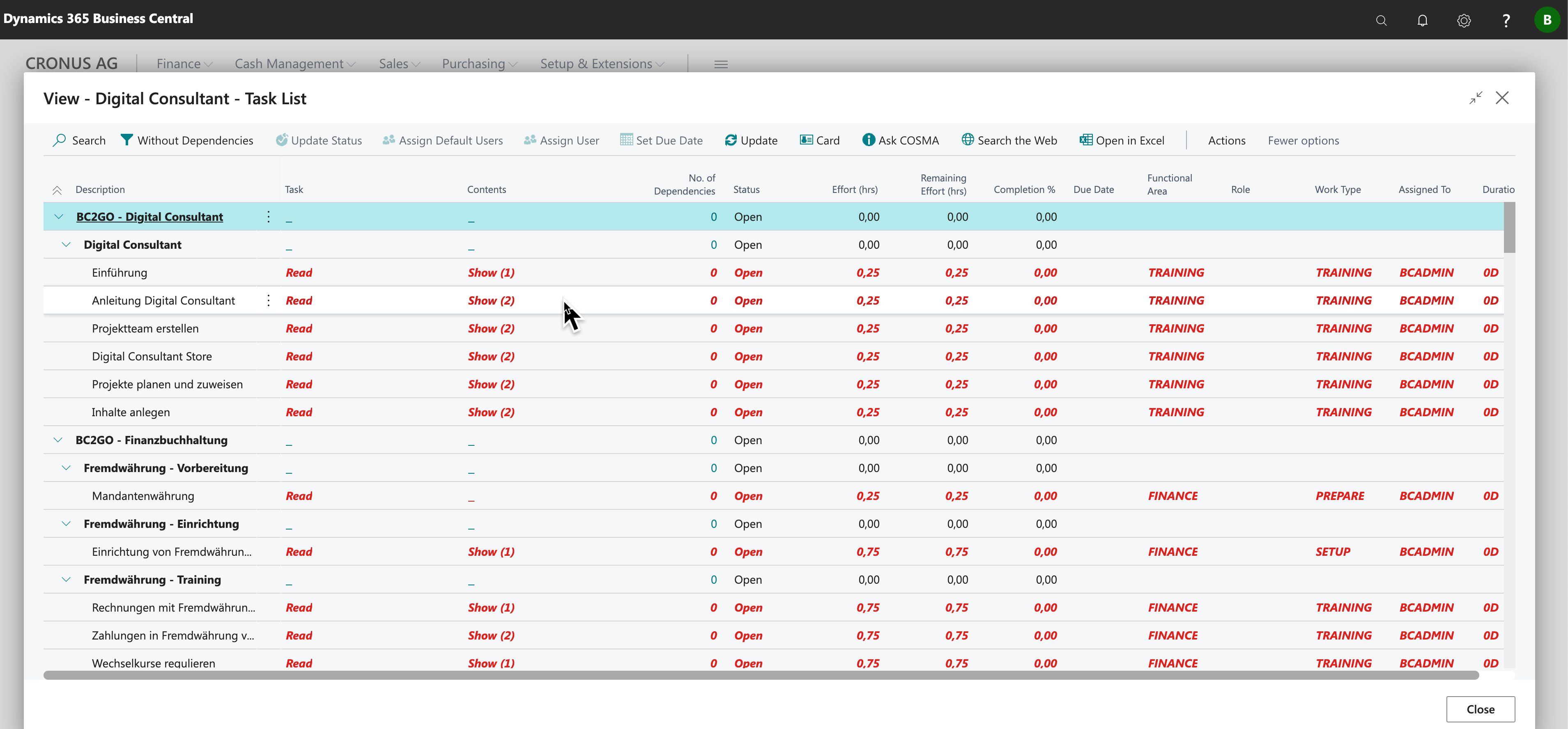Click the Update refresh icon
Screen dimensions: 1568x729
[731, 140]
